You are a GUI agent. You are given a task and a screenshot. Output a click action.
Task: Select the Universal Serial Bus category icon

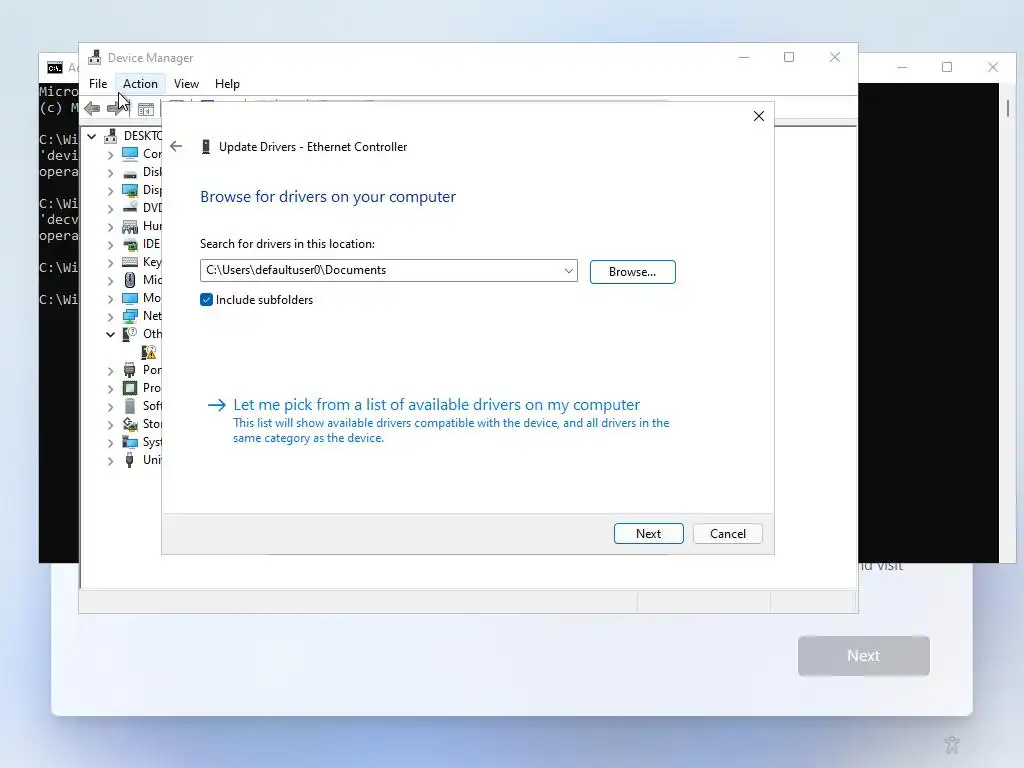click(x=130, y=460)
